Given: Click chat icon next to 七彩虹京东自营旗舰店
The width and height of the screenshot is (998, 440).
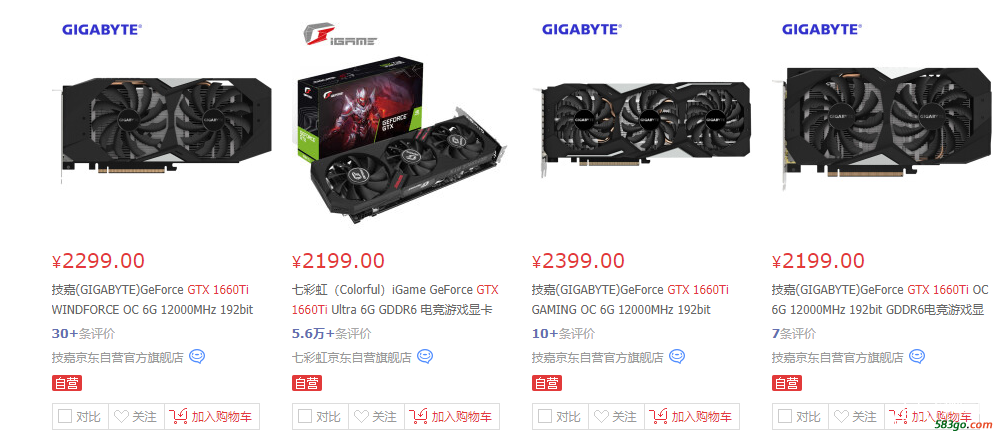Looking at the screenshot, I should (x=425, y=357).
